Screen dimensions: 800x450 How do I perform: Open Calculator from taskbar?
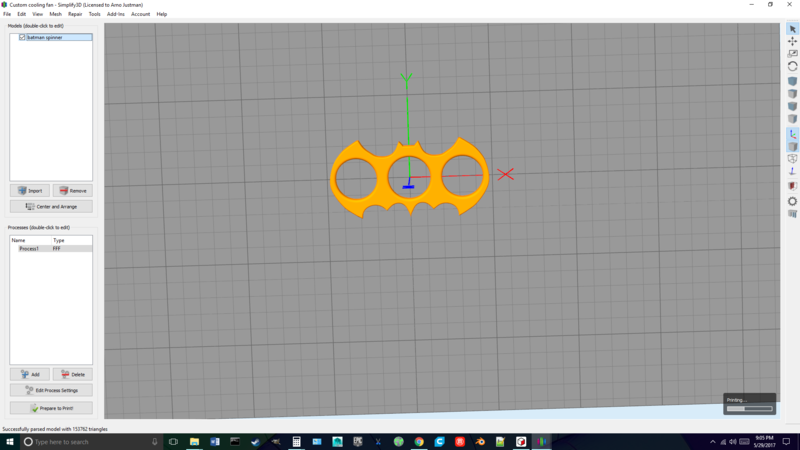tap(296, 442)
